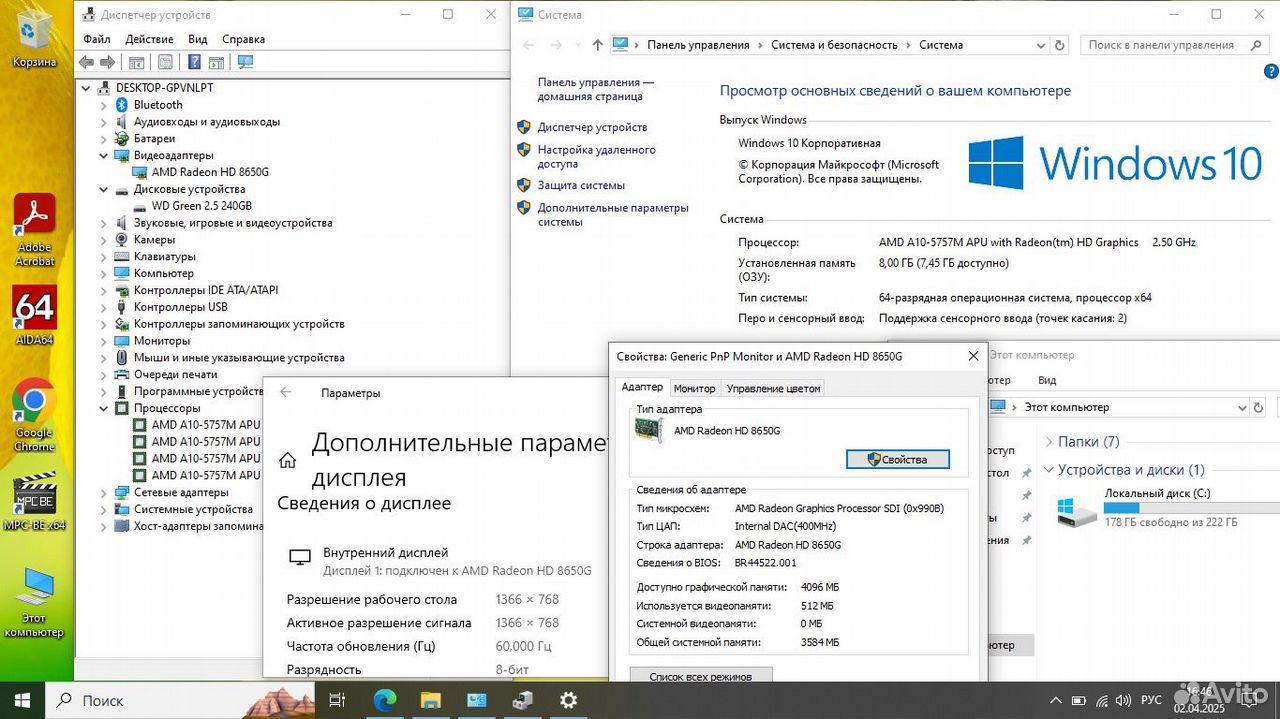Open Дополнительные параметры системы link
This screenshot has width=1280, height=719.
(x=613, y=215)
